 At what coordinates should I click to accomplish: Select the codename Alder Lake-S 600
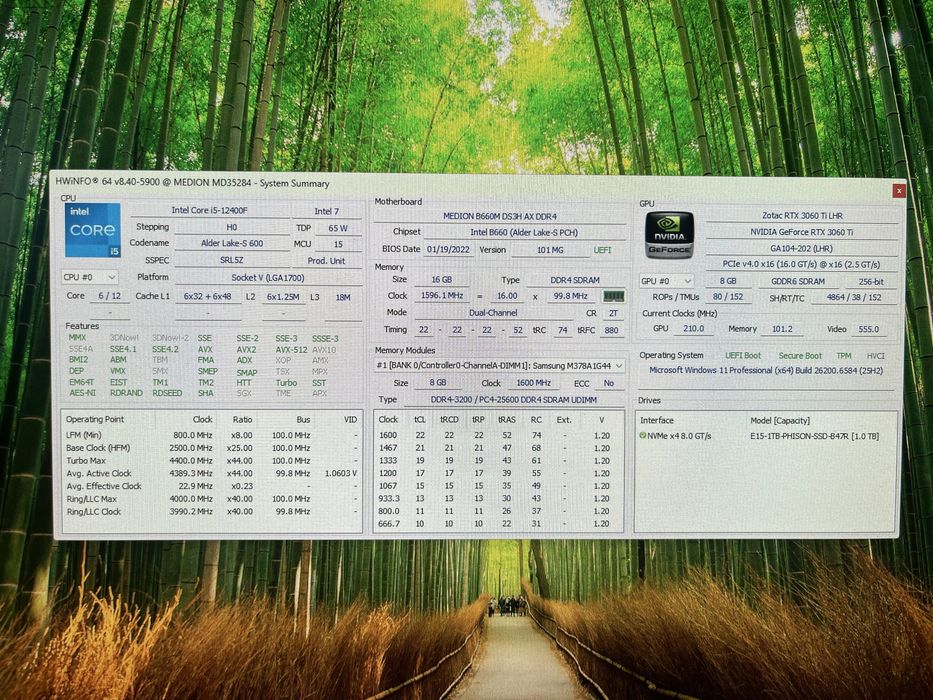click(x=231, y=243)
